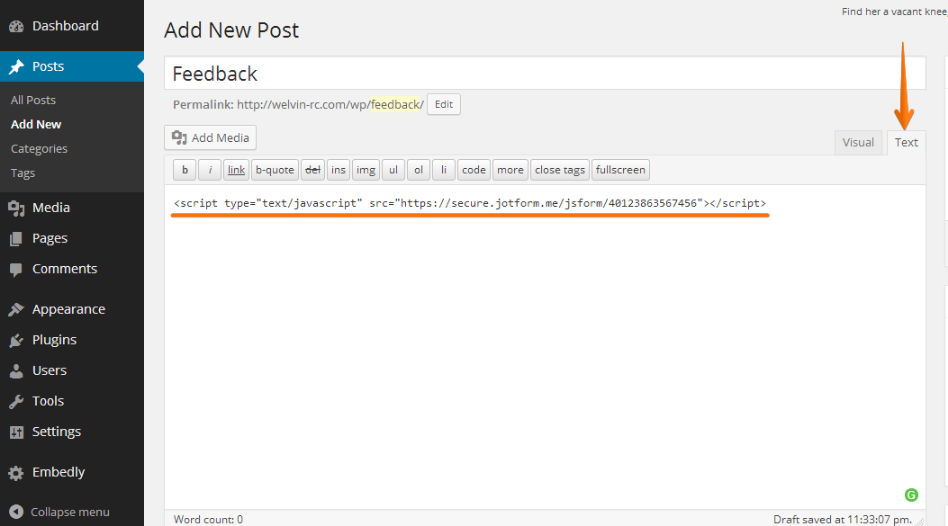Collapse the admin sidebar menu
Image resolution: width=948 pixels, height=526 pixels.
point(60,512)
